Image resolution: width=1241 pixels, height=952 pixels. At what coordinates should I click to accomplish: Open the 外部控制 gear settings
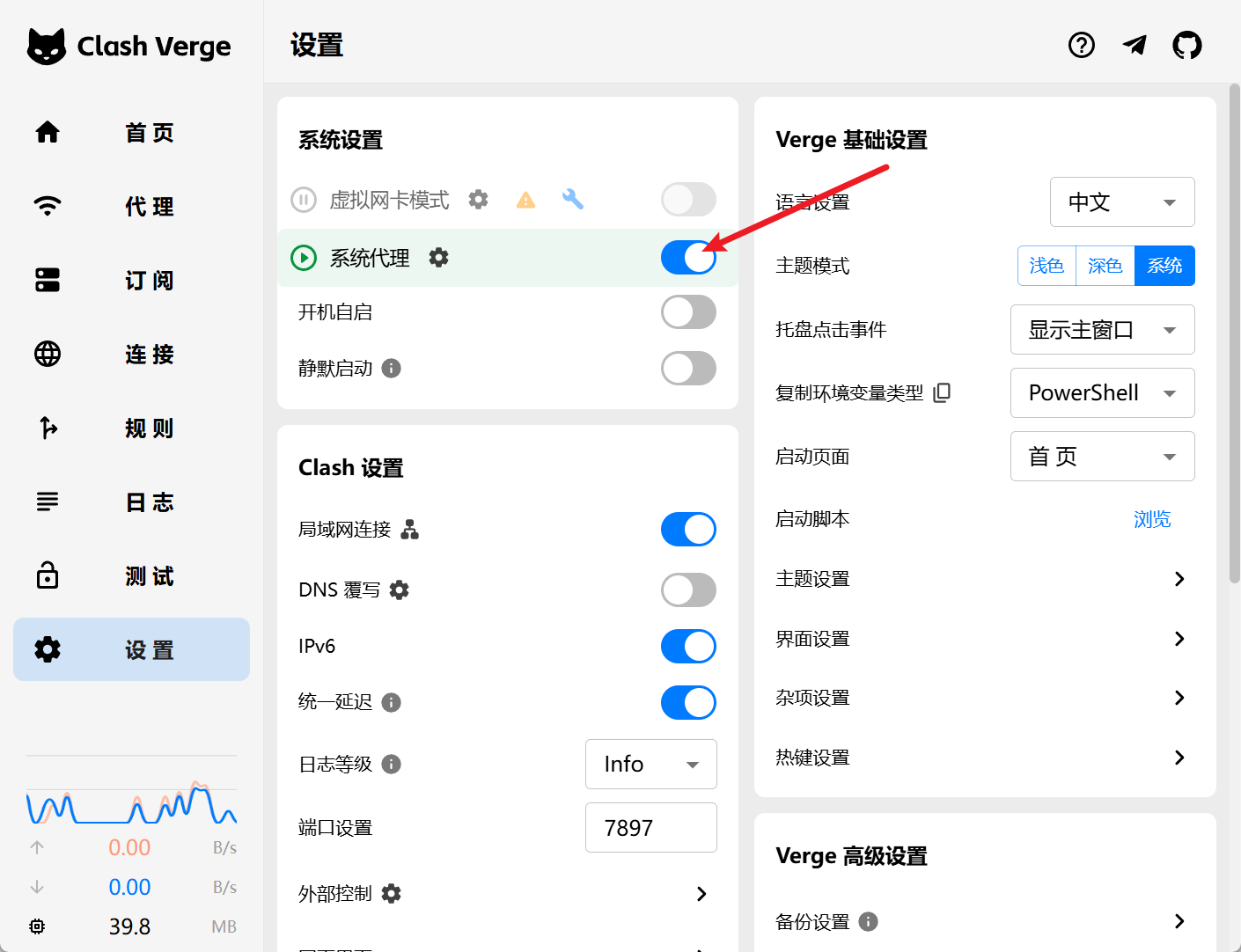pyautogui.click(x=391, y=894)
